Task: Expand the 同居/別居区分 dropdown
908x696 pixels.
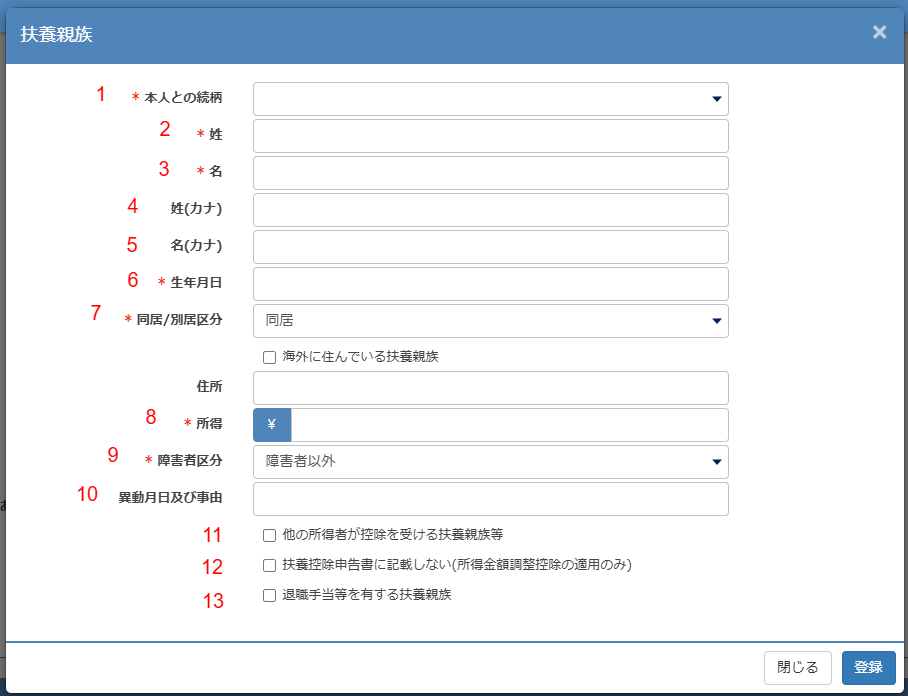Action: [x=490, y=321]
